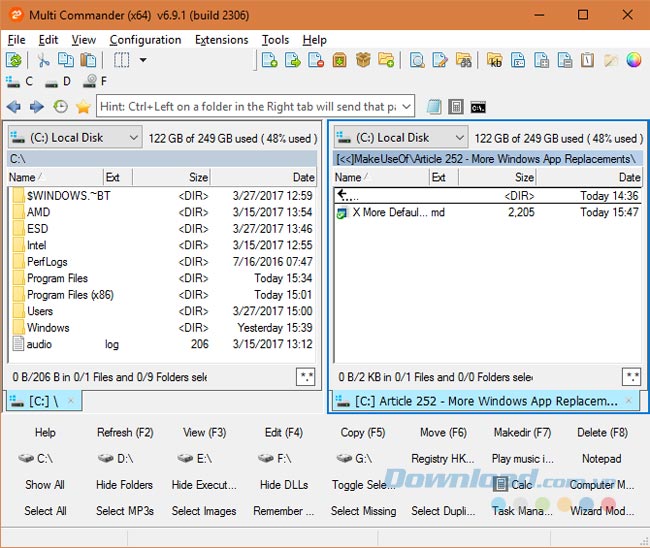Click the yellow favorites star icon

[x=83, y=106]
